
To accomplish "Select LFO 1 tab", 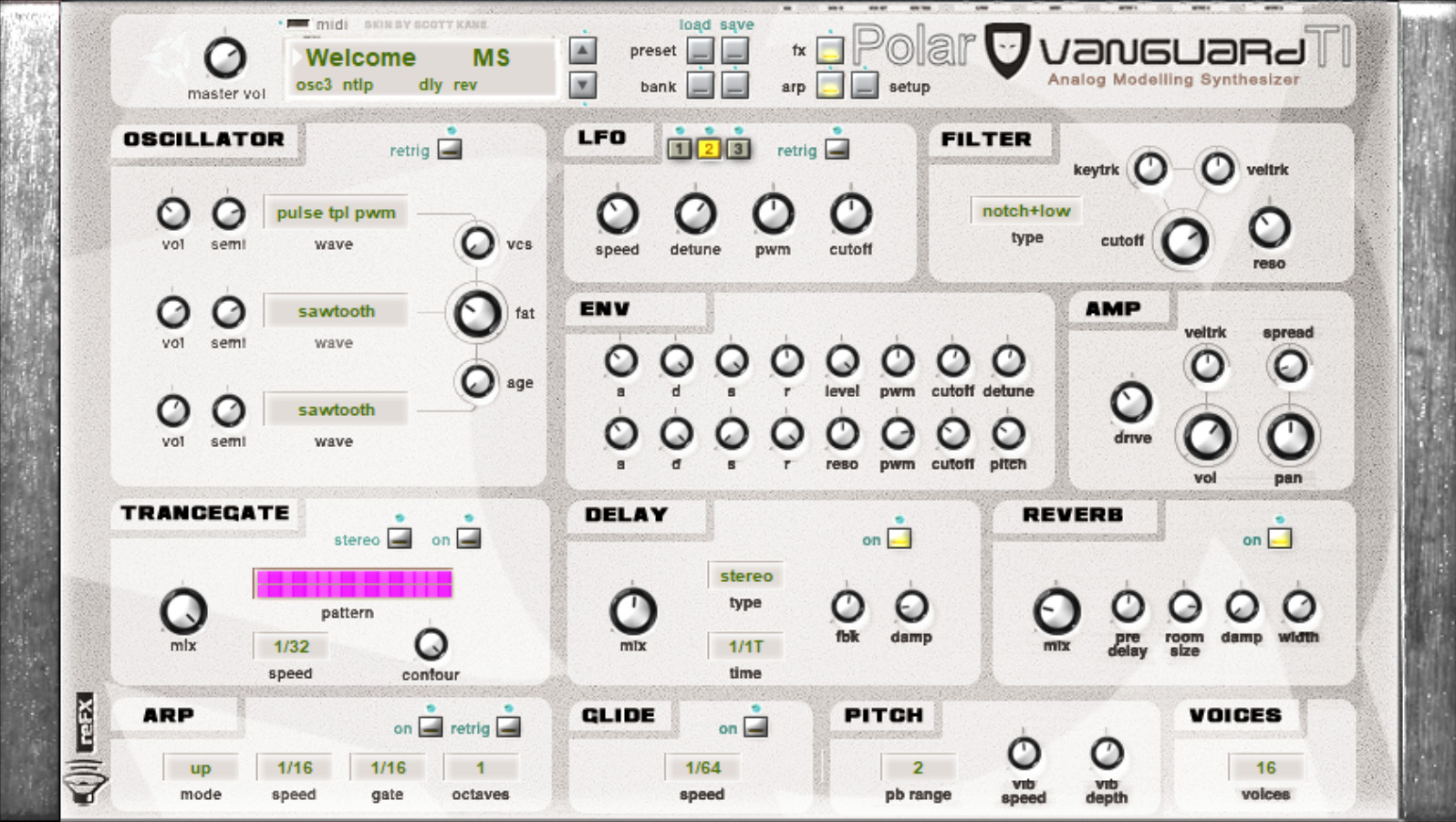I will pyautogui.click(x=679, y=149).
